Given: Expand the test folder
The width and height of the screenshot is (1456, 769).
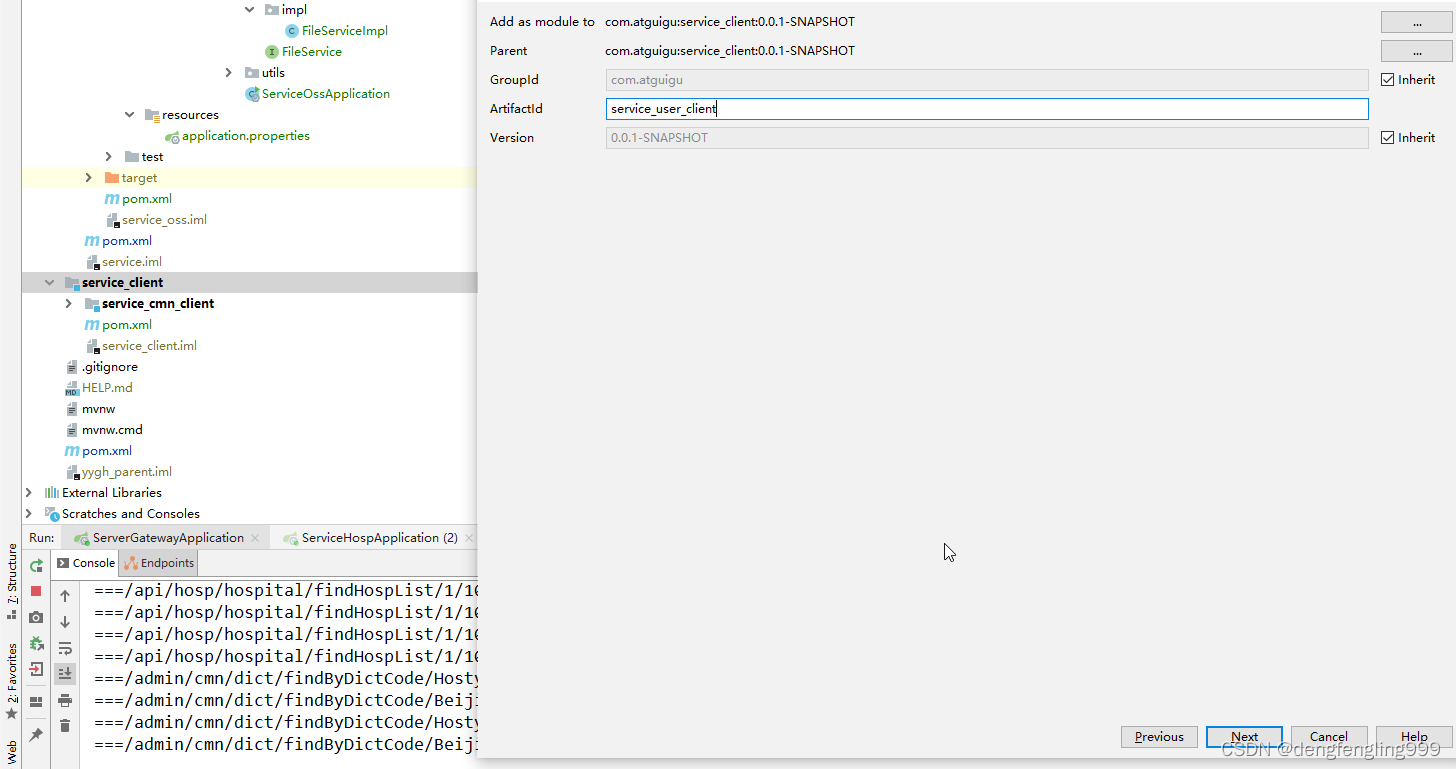Looking at the screenshot, I should click(110, 157).
